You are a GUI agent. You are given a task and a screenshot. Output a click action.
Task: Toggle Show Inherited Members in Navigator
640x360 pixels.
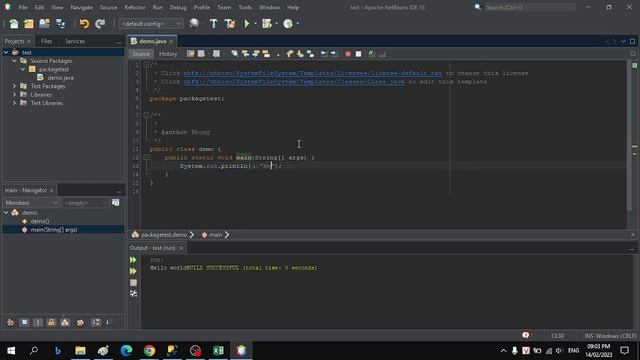coord(11,322)
